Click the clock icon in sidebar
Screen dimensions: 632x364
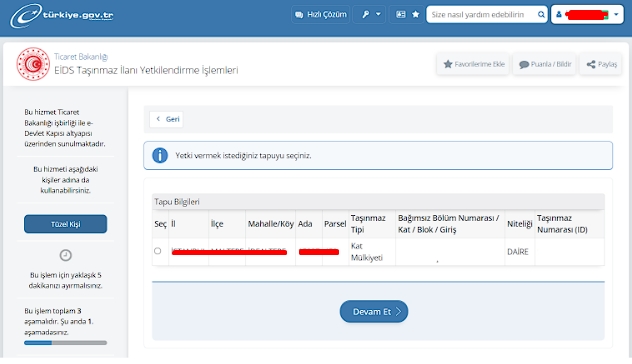coord(66,255)
